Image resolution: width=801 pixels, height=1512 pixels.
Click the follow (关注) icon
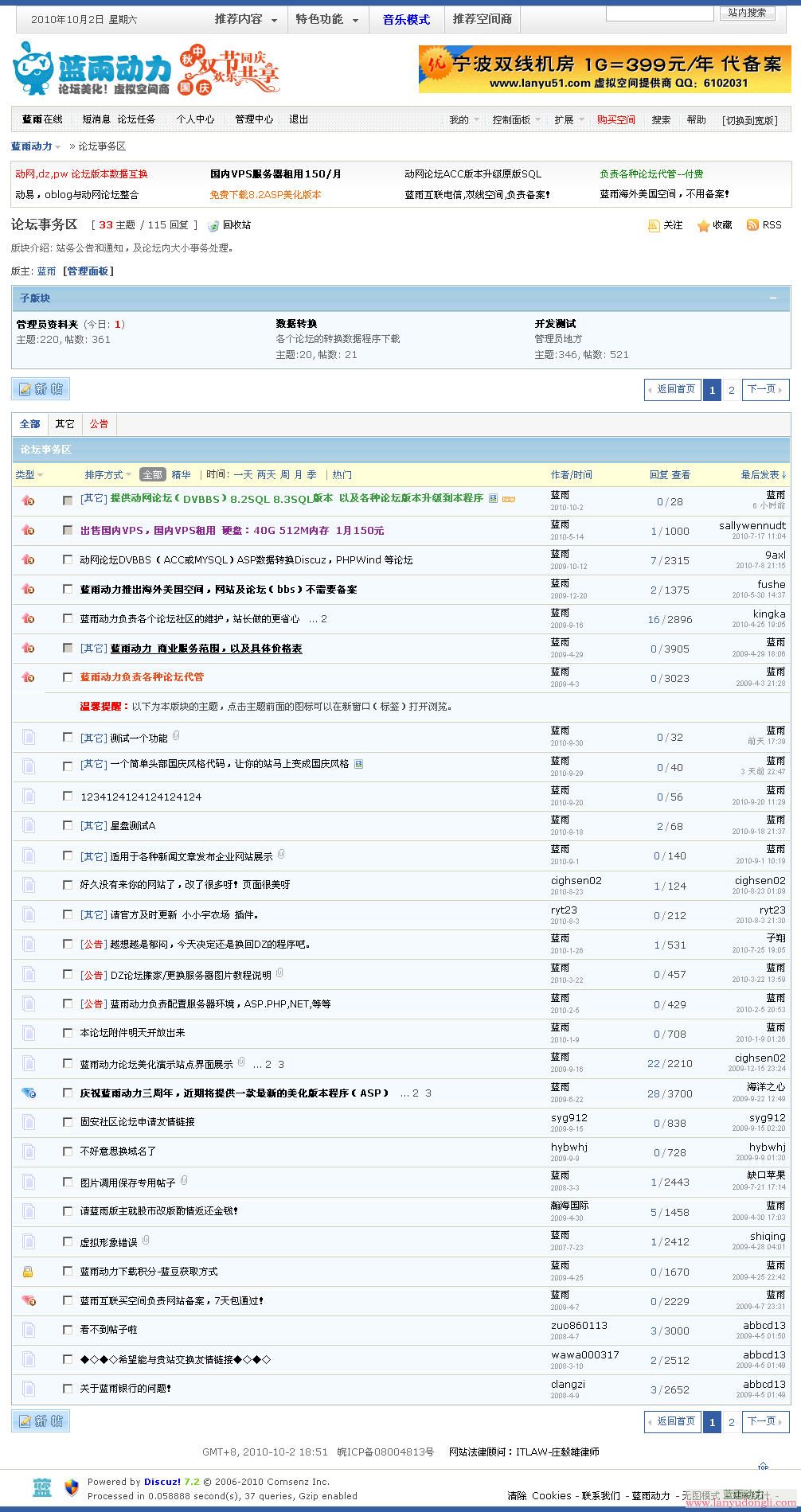pyautogui.click(x=654, y=226)
